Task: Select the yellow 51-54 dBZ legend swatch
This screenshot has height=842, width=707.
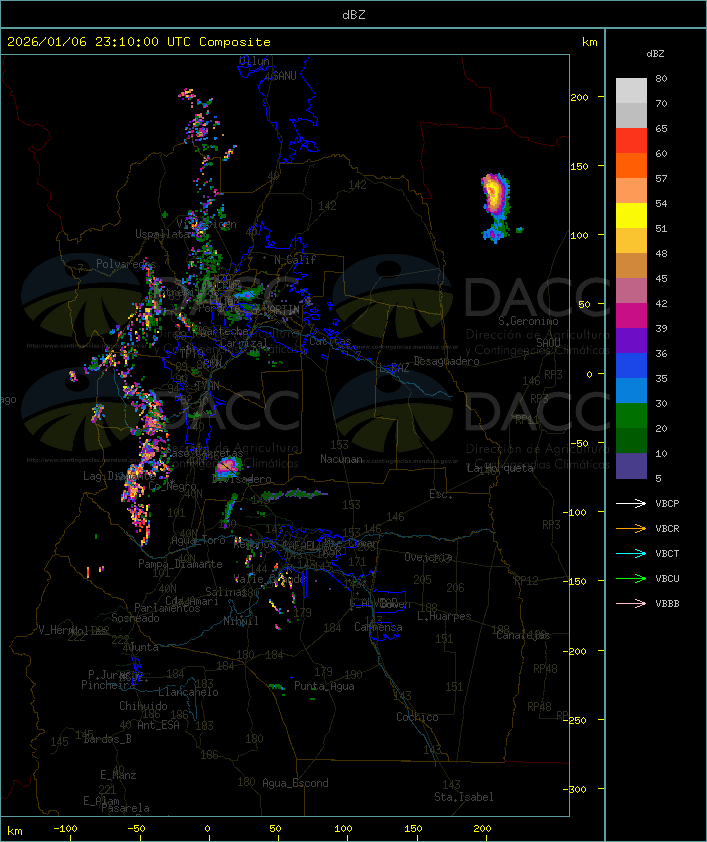Action: coord(631,216)
